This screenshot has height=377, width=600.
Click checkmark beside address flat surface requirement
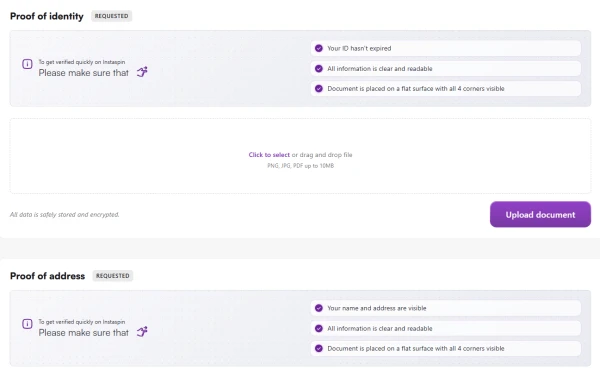click(319, 348)
